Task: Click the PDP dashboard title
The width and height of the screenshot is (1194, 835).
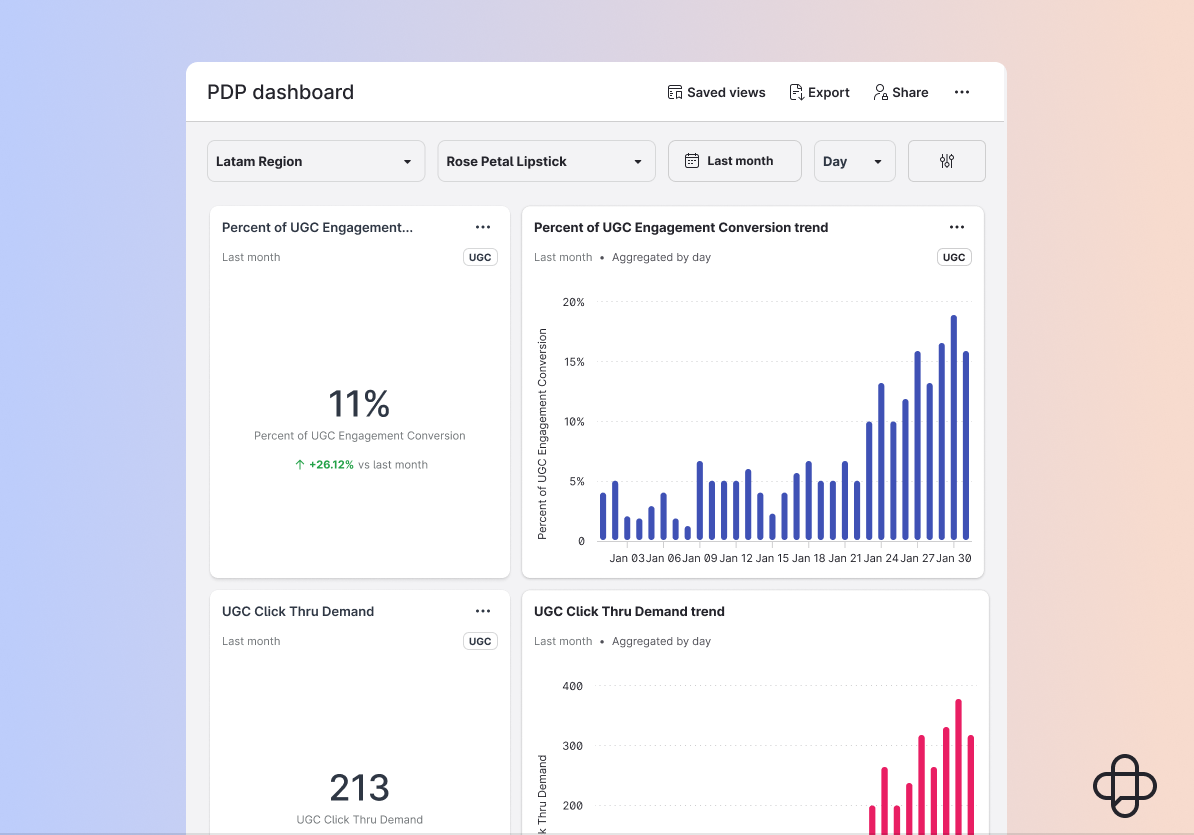Action: pyautogui.click(x=280, y=92)
